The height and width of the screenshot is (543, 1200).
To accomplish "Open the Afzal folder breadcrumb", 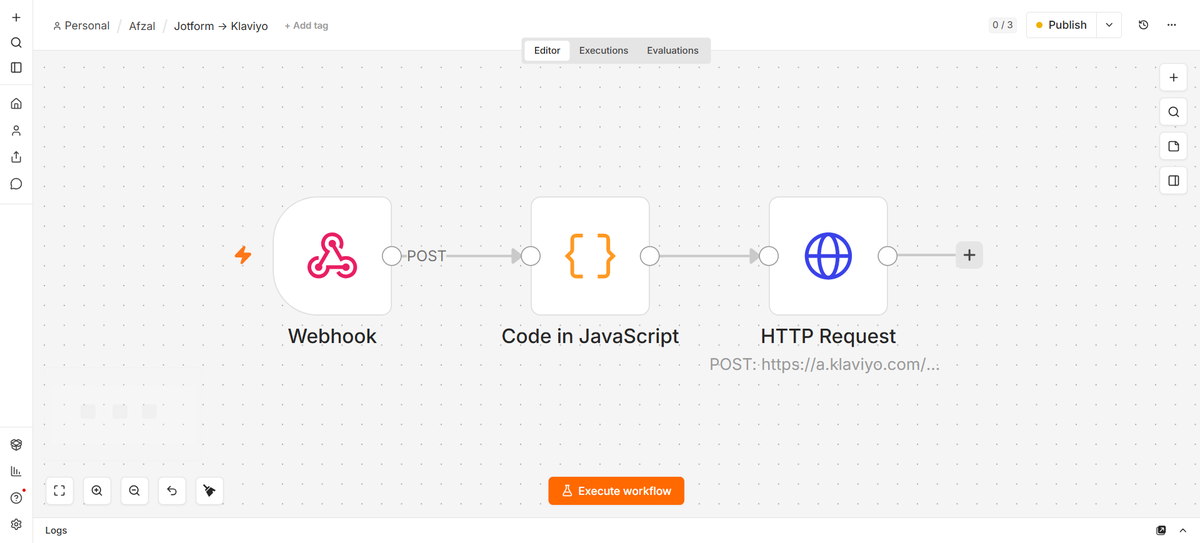I will coord(142,26).
